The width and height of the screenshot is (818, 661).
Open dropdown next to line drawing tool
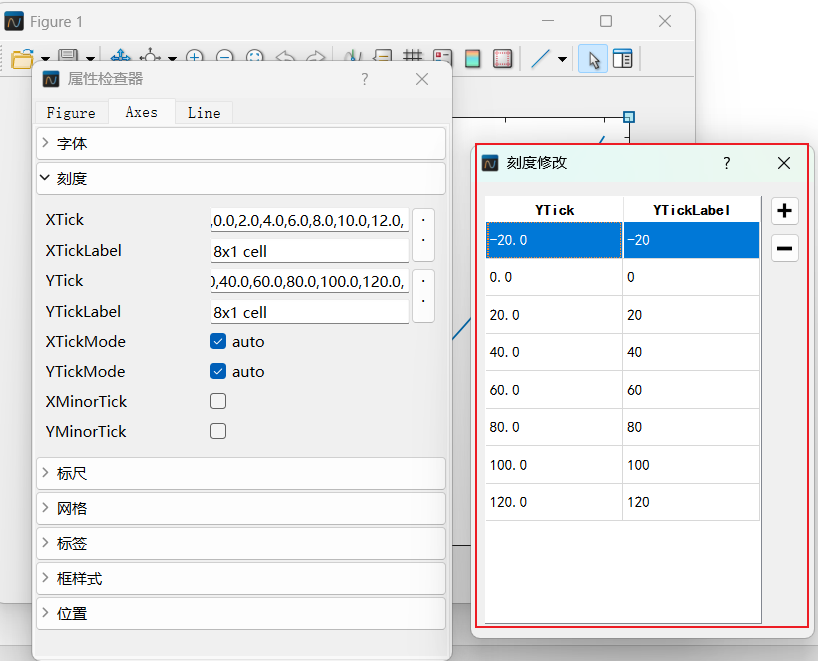point(562,59)
